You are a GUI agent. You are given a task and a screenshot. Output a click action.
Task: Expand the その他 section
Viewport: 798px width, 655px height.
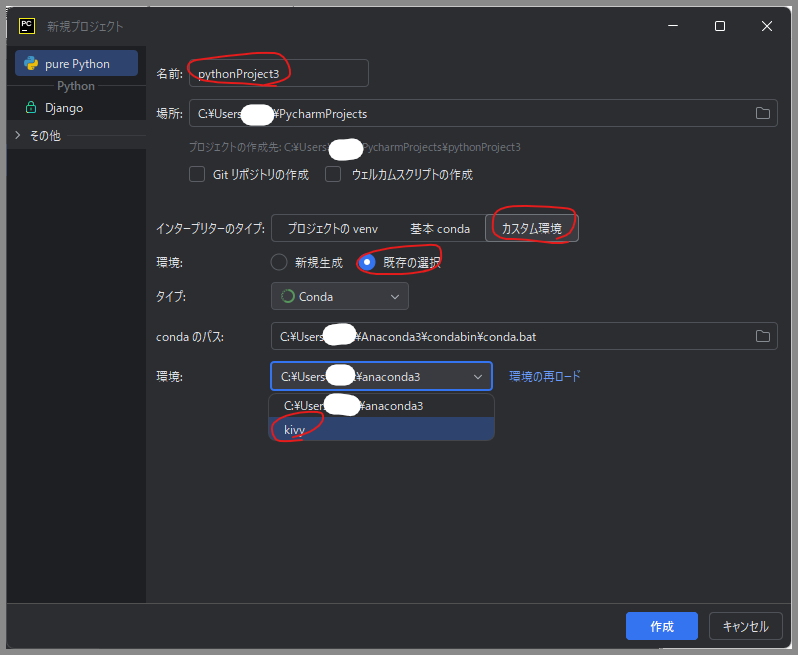coord(18,135)
